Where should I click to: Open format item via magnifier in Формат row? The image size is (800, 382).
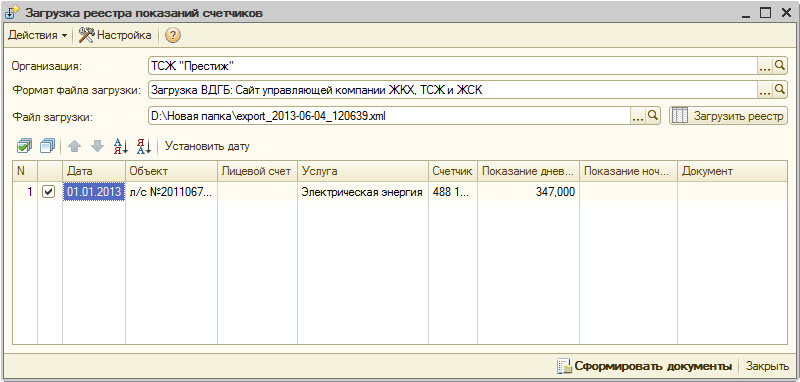click(779, 90)
